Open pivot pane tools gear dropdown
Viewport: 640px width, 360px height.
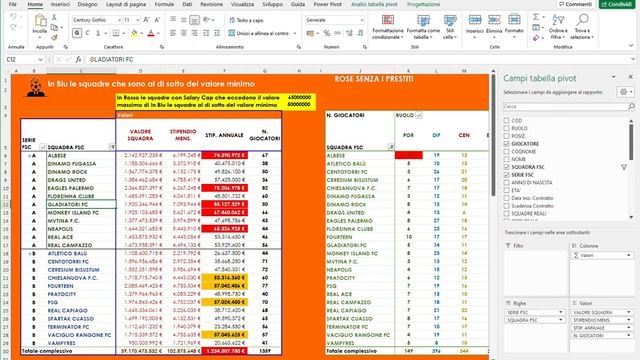626,92
